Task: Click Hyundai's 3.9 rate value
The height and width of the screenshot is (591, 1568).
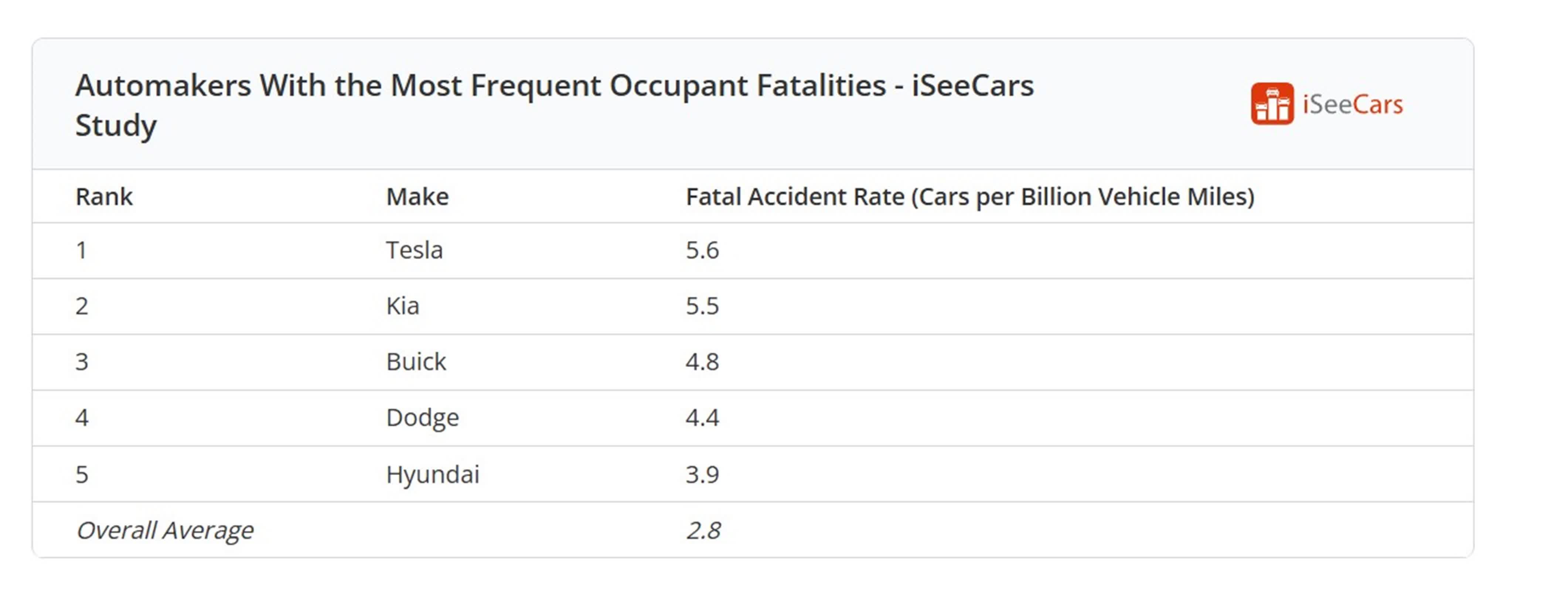Action: (702, 474)
